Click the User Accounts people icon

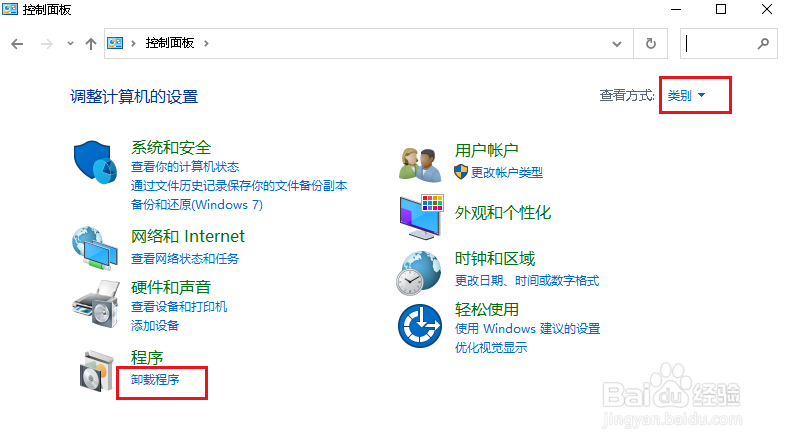421,161
